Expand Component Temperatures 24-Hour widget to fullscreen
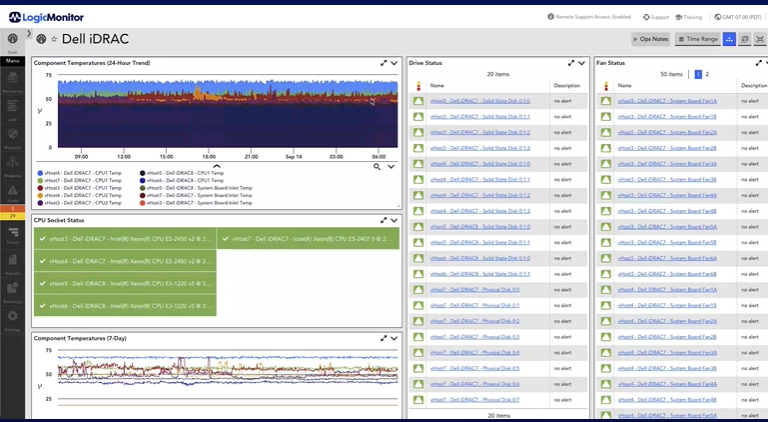768x422 pixels. coord(383,63)
